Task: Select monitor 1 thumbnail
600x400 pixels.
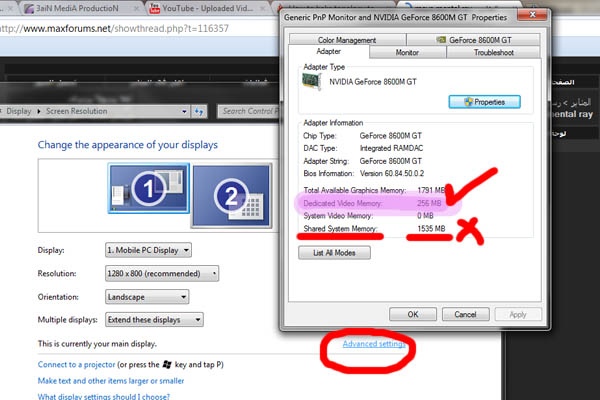Action: 148,188
